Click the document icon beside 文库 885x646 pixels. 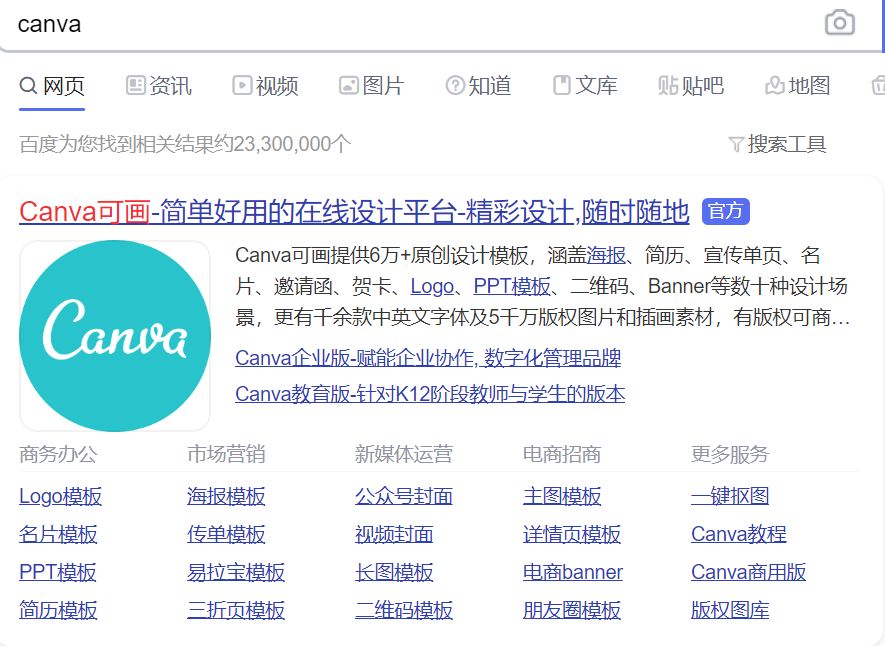[562, 86]
